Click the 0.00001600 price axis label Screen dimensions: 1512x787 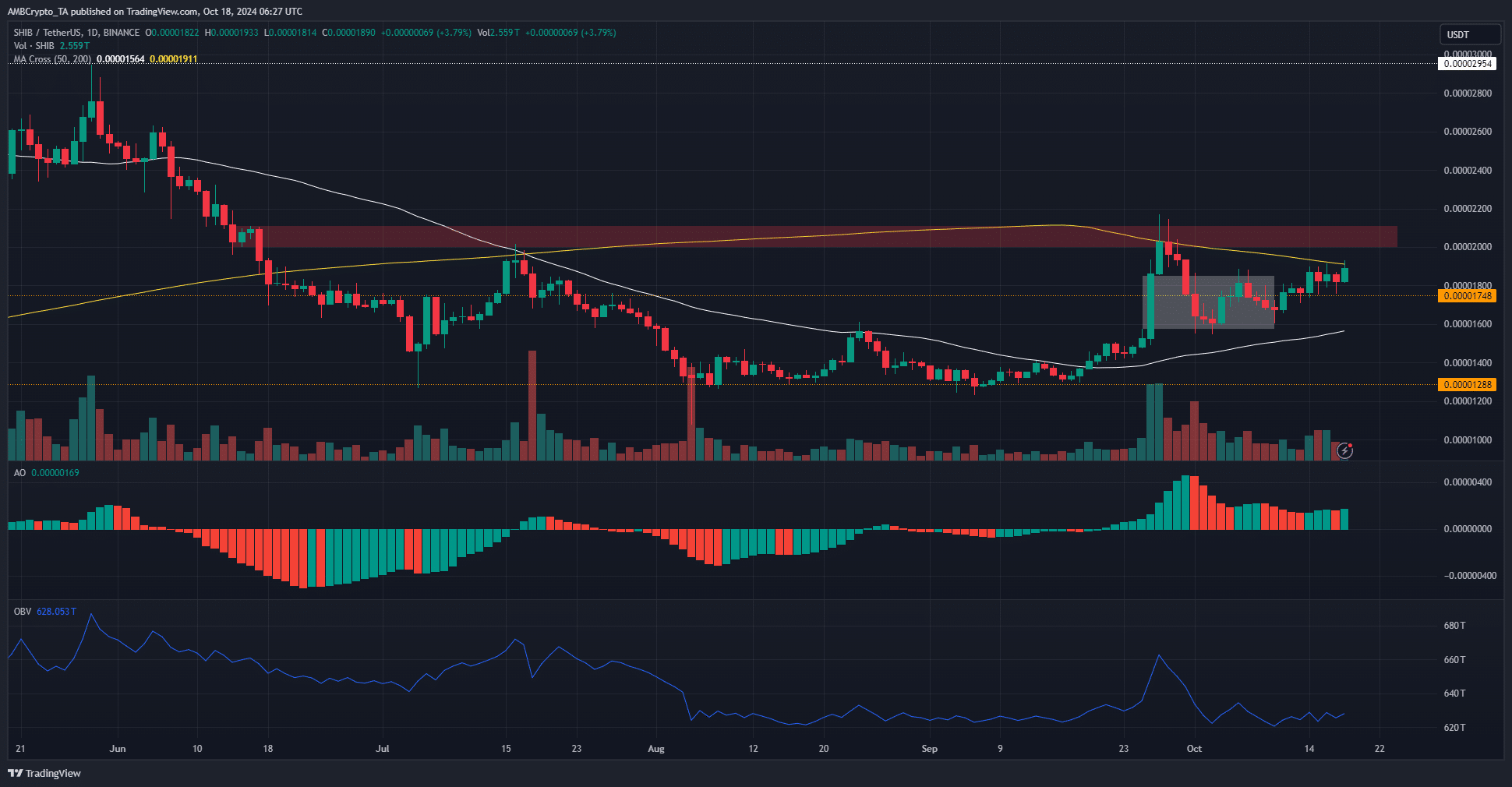click(1468, 324)
